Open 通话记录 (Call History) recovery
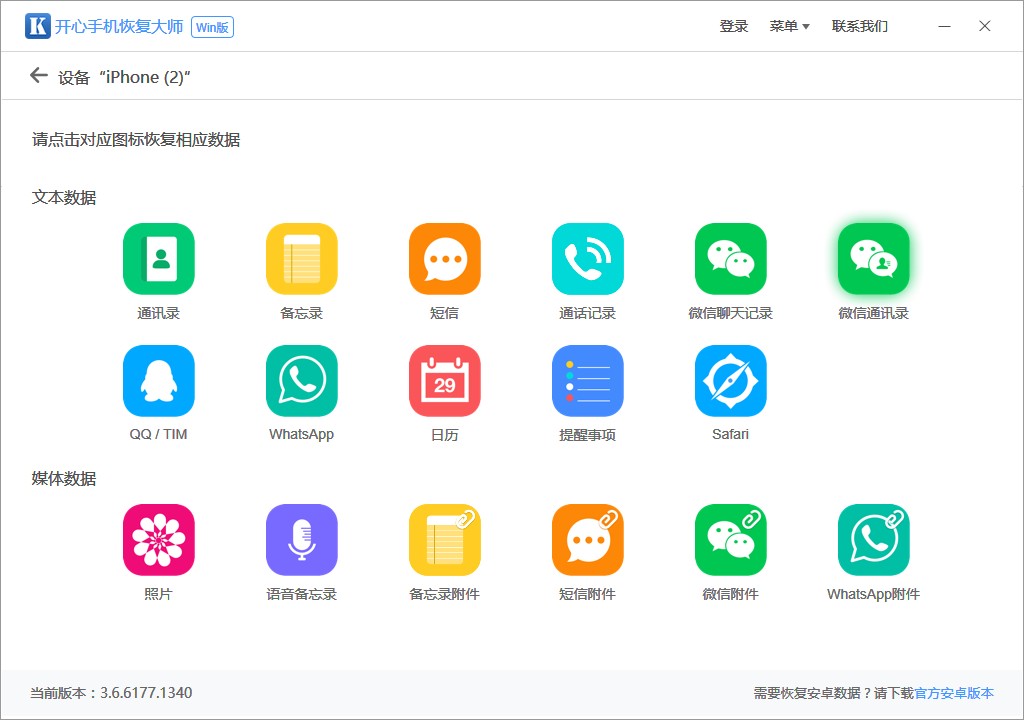 [587, 258]
